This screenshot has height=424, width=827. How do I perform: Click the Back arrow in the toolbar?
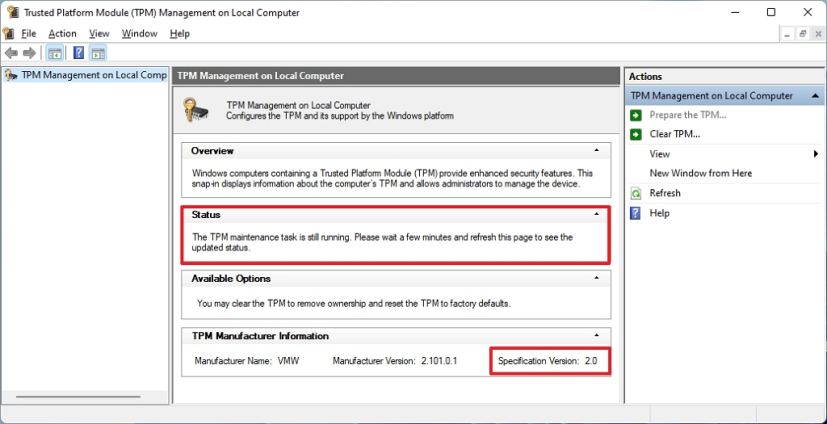tap(11, 53)
